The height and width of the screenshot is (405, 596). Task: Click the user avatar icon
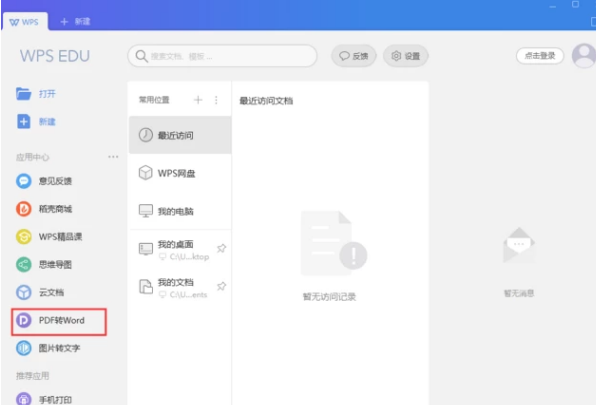[x=584, y=55]
